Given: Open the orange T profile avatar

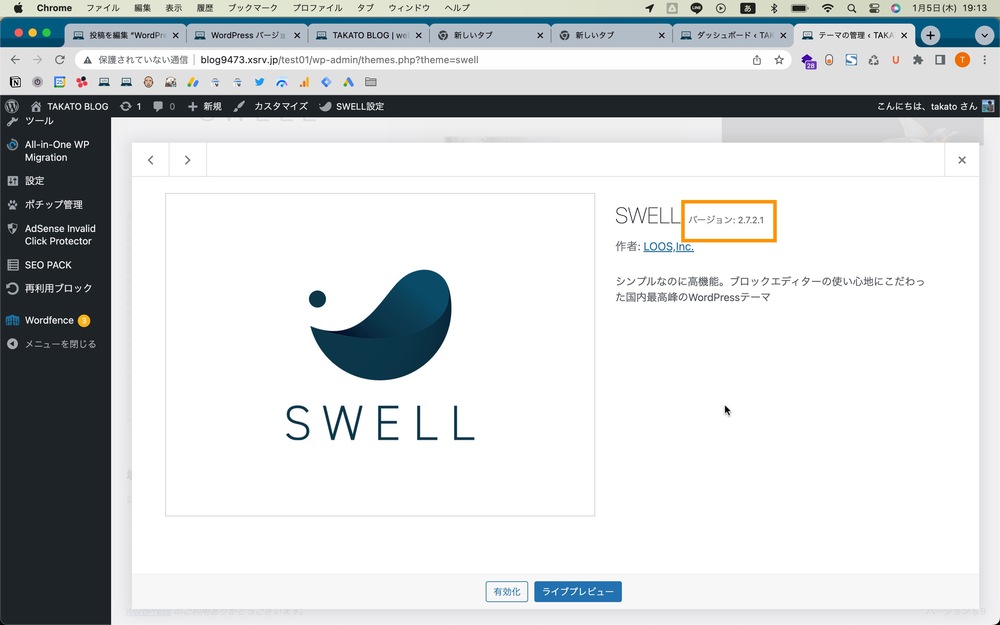Looking at the screenshot, I should point(962,60).
